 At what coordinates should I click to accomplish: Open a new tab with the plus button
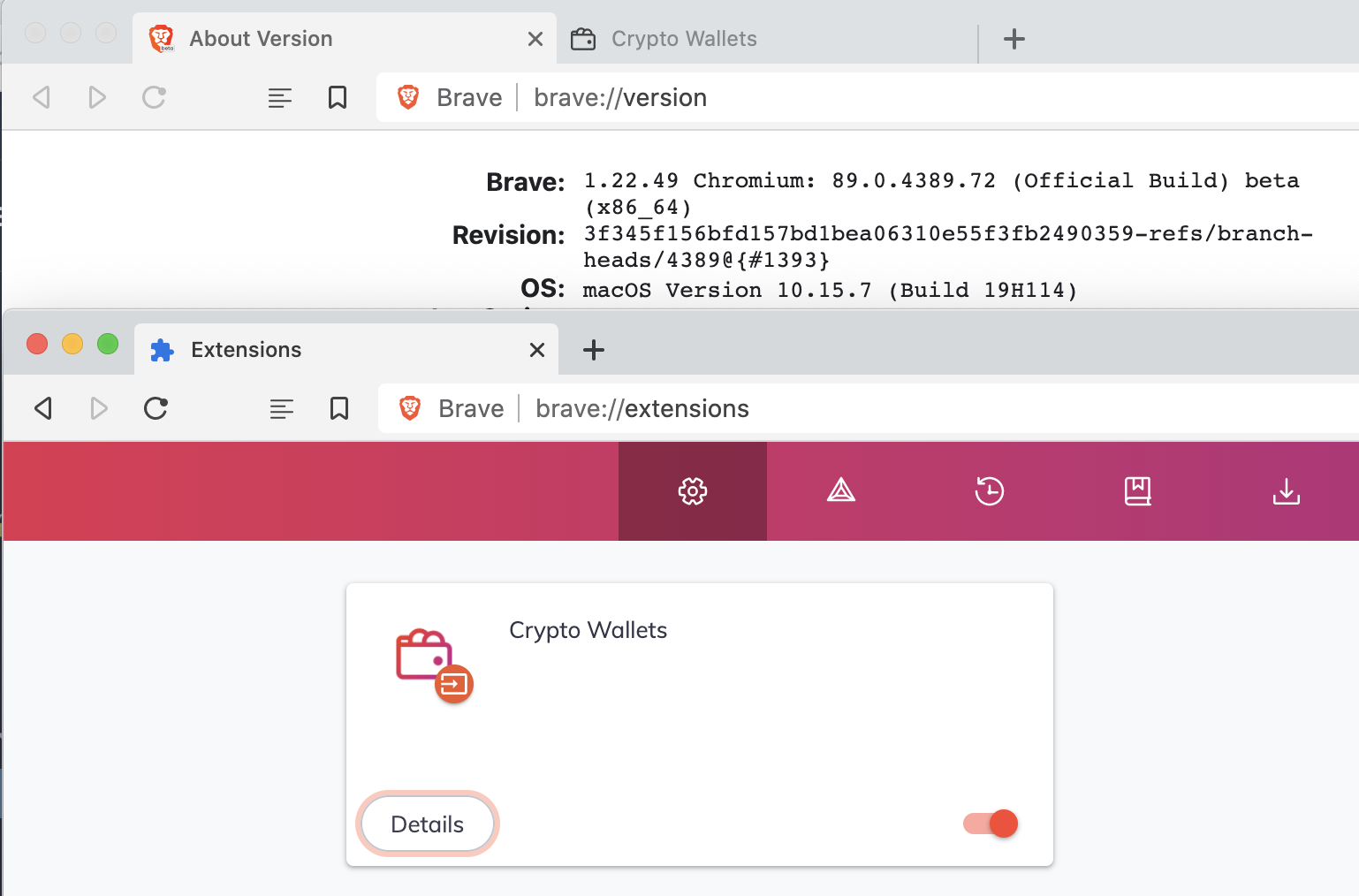point(594,350)
